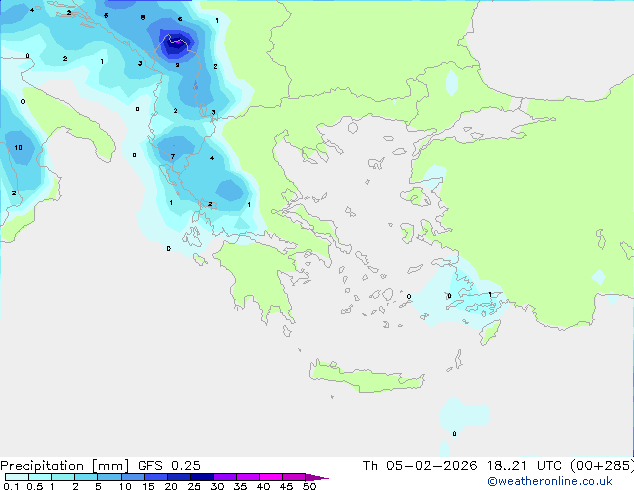This screenshot has width=634, height=490.
Task: Select legend swatch between 45 and 50
Action: coord(294,477)
